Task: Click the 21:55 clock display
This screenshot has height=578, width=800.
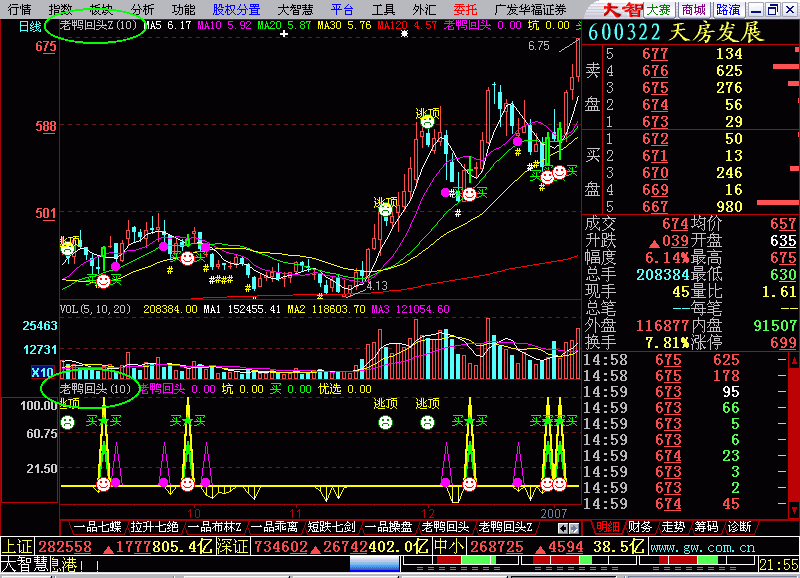Action: [x=779, y=565]
